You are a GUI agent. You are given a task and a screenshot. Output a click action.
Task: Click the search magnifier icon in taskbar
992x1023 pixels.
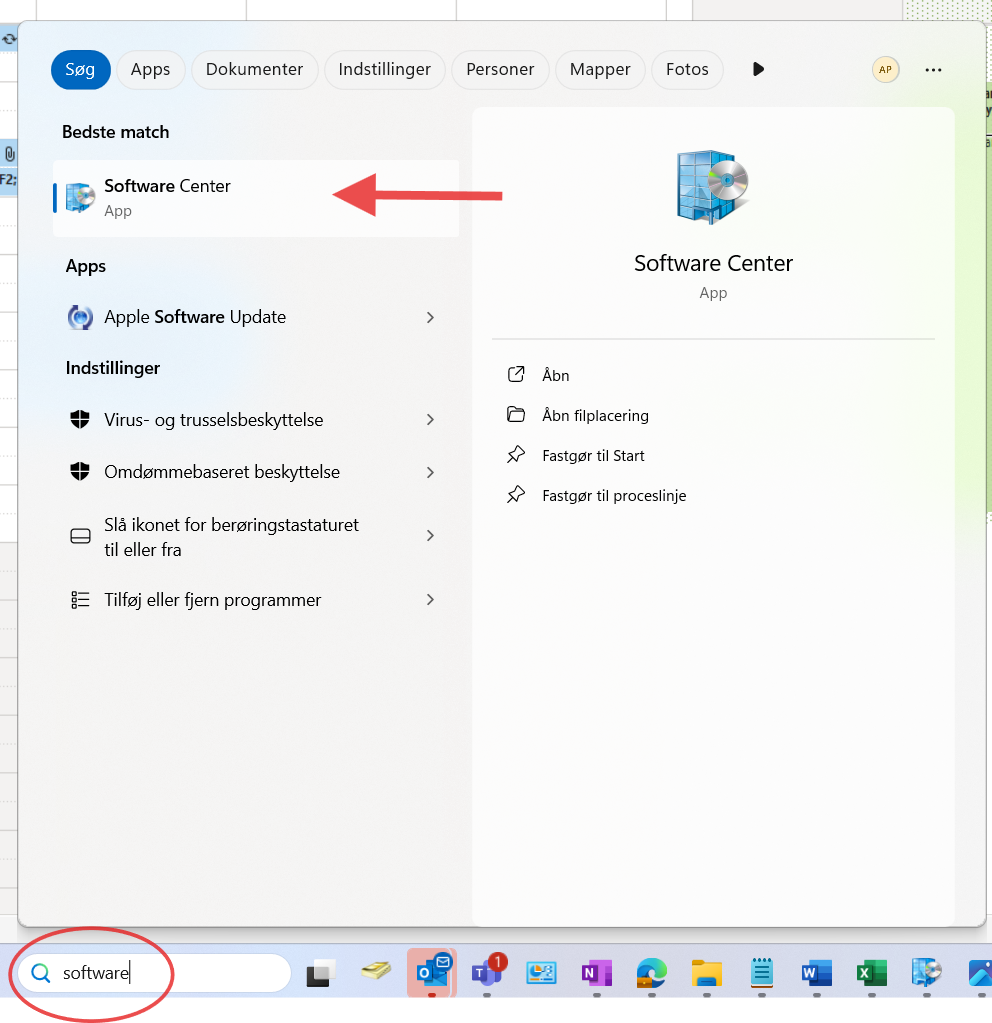pos(40,973)
